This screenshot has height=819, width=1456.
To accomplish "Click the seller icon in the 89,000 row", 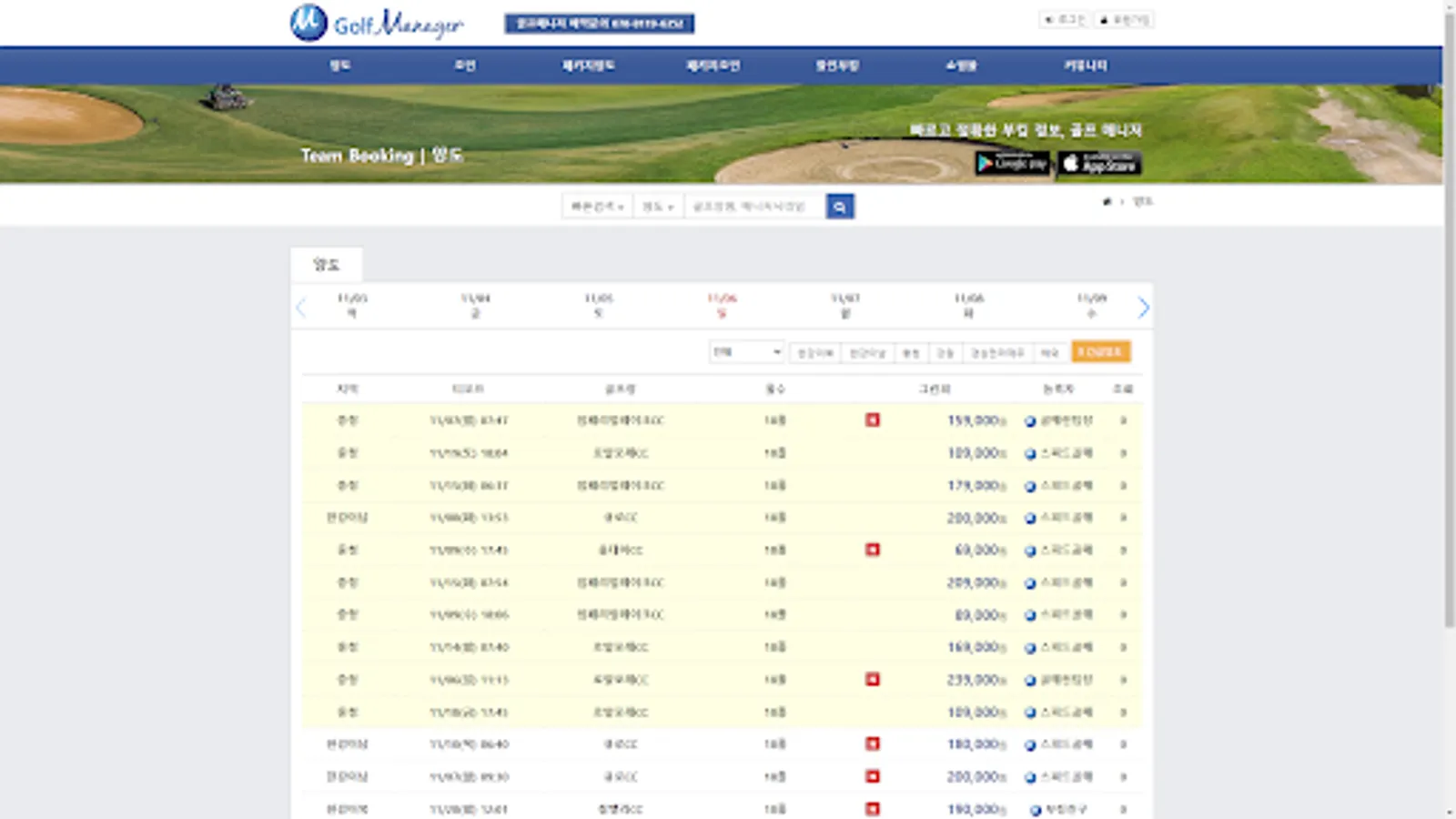I will pos(1030,616).
